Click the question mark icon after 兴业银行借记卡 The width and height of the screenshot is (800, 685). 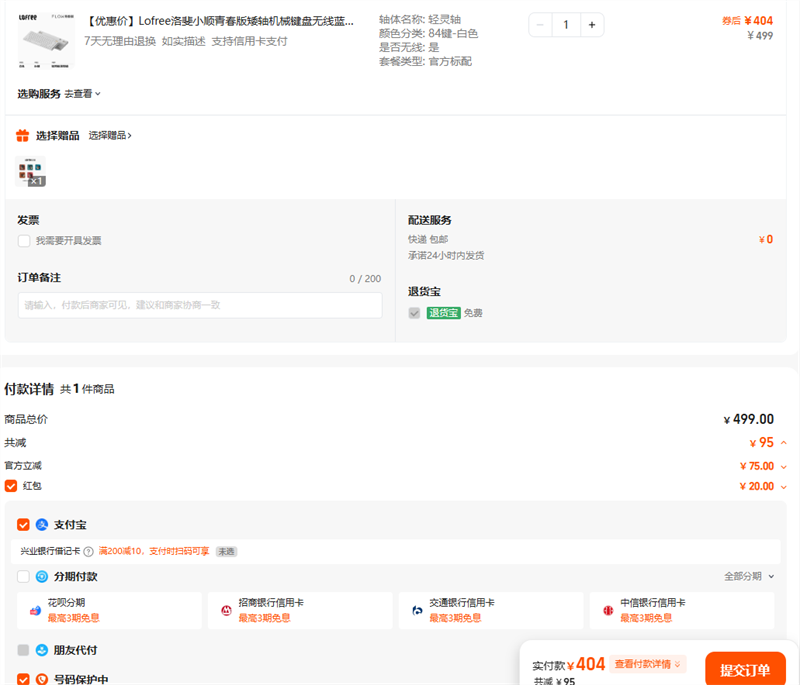point(89,551)
